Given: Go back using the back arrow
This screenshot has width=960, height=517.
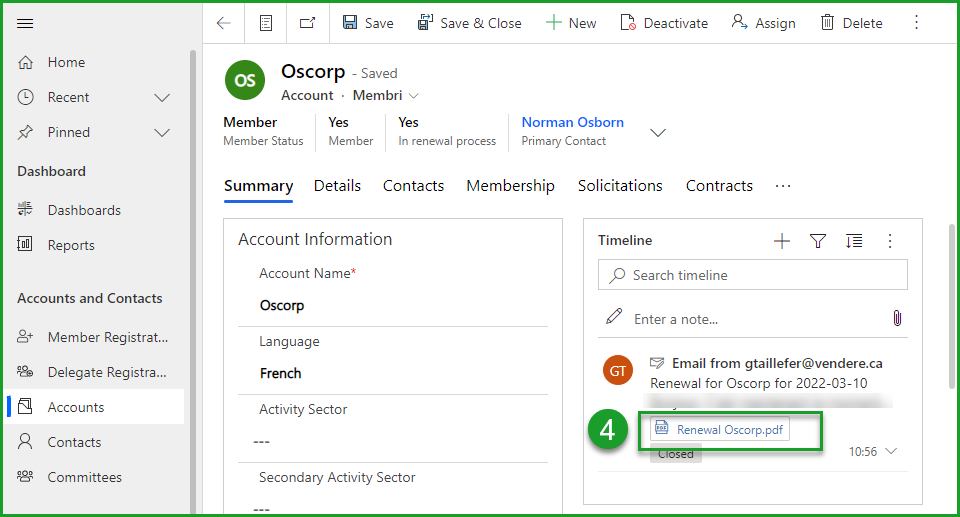Looking at the screenshot, I should (x=224, y=23).
